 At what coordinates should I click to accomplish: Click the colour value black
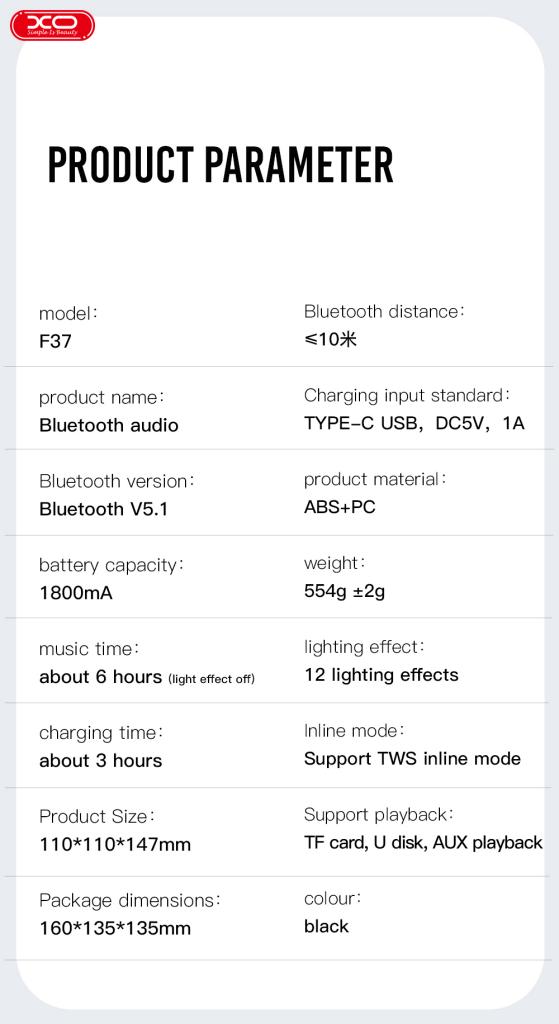click(x=327, y=926)
